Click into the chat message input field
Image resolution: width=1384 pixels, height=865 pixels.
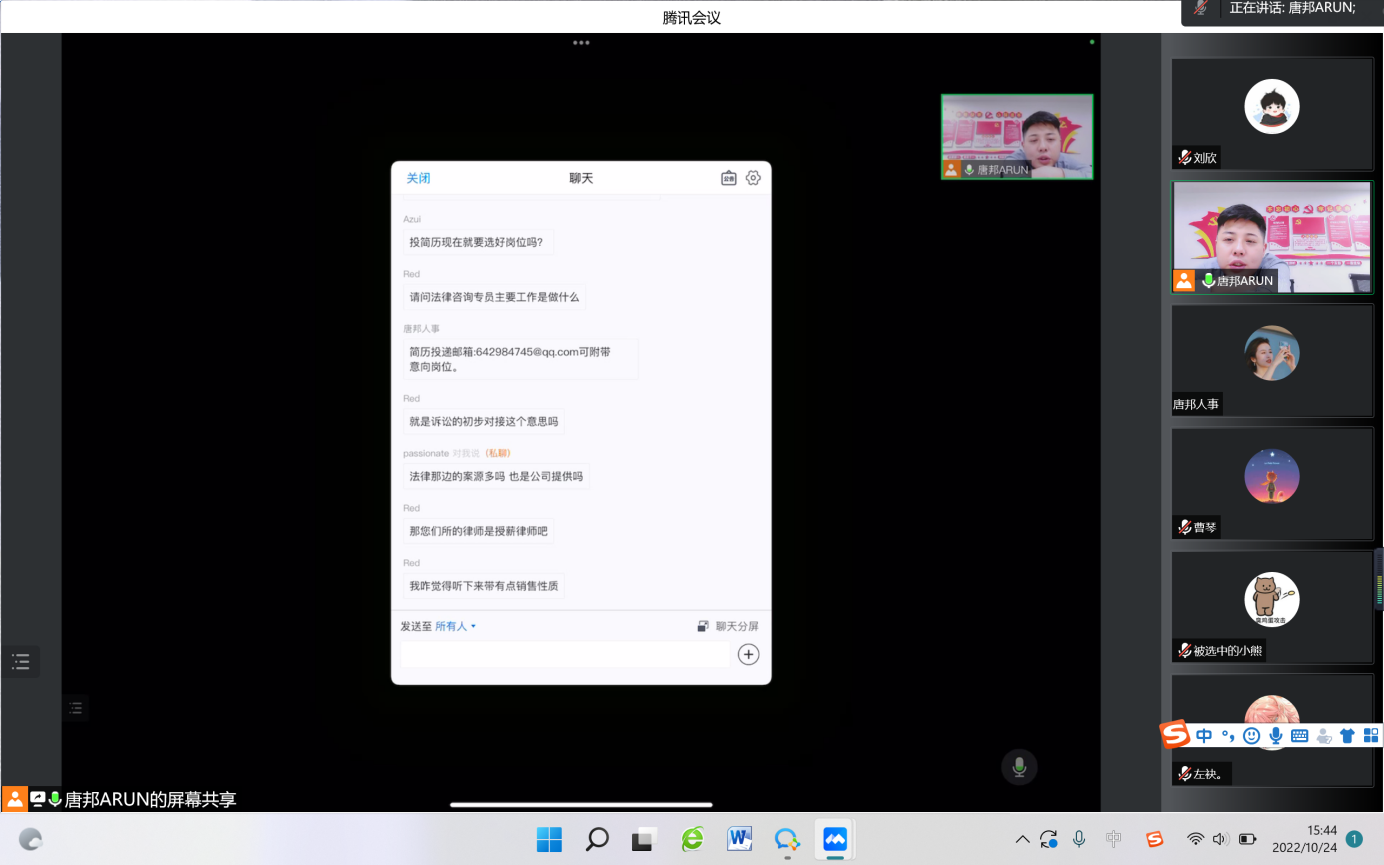point(565,654)
